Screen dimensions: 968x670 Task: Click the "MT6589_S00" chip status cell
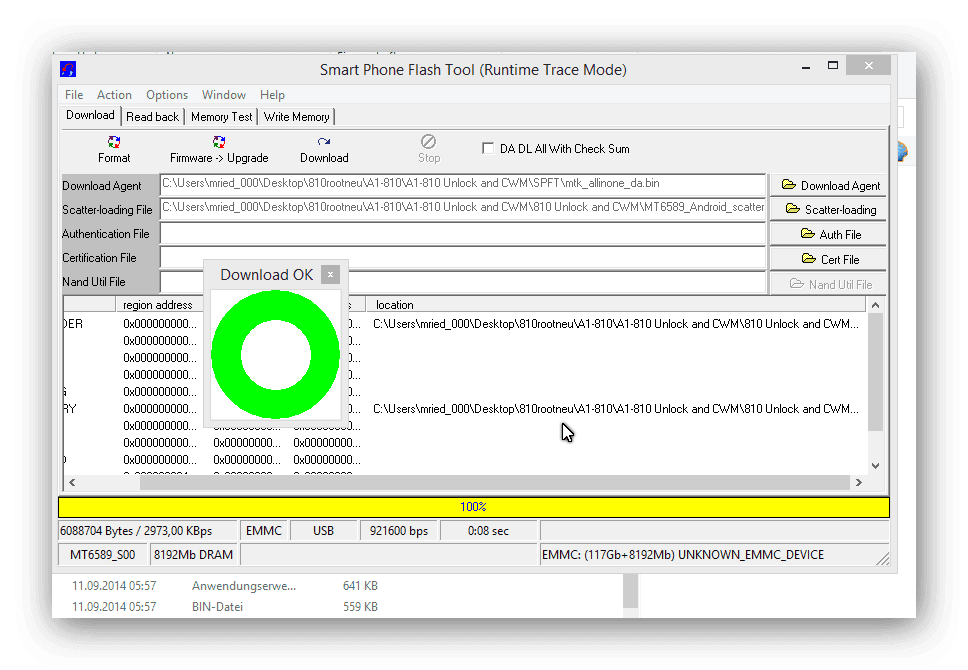102,555
